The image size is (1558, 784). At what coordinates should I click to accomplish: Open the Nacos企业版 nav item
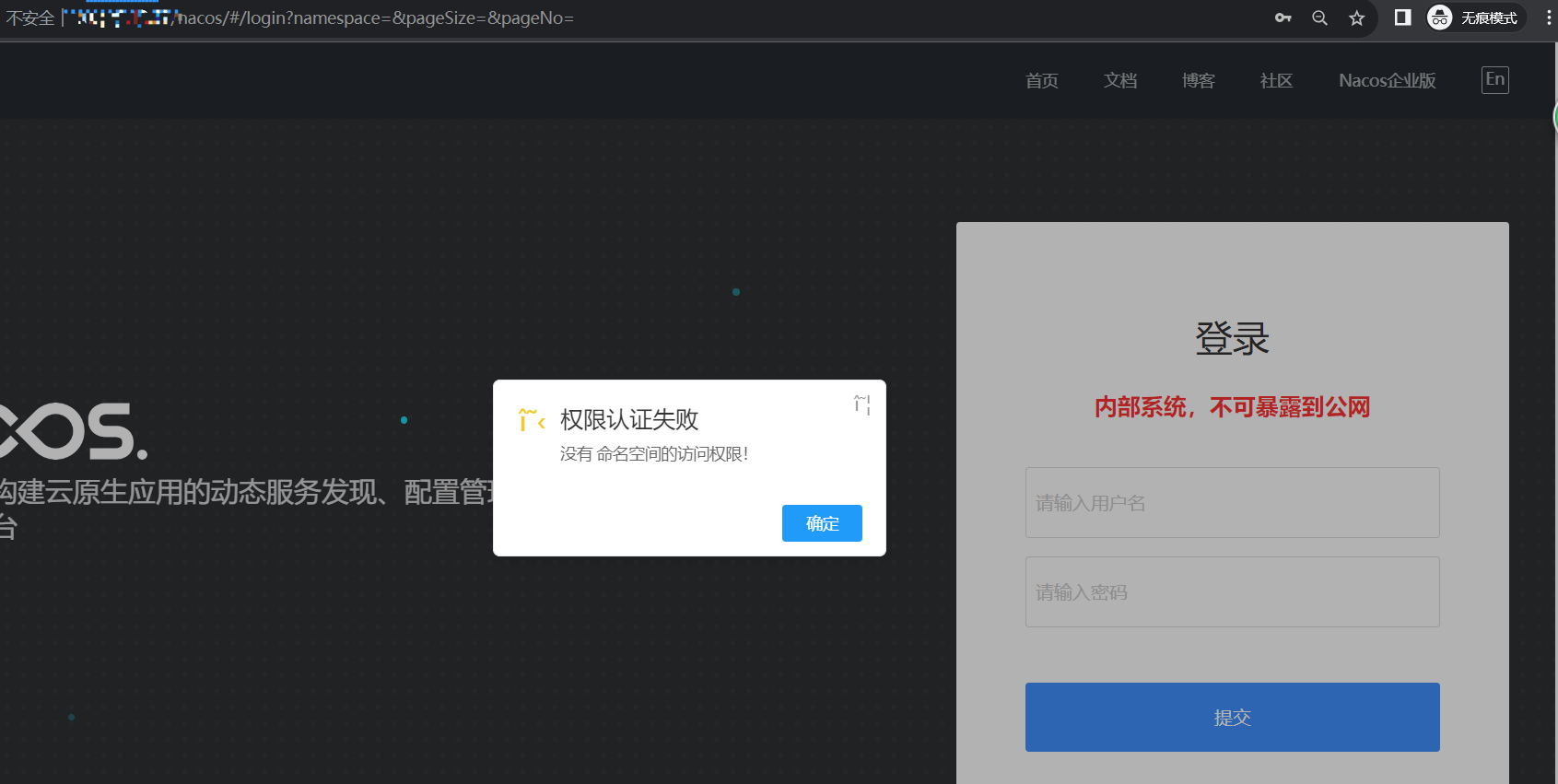(x=1388, y=81)
